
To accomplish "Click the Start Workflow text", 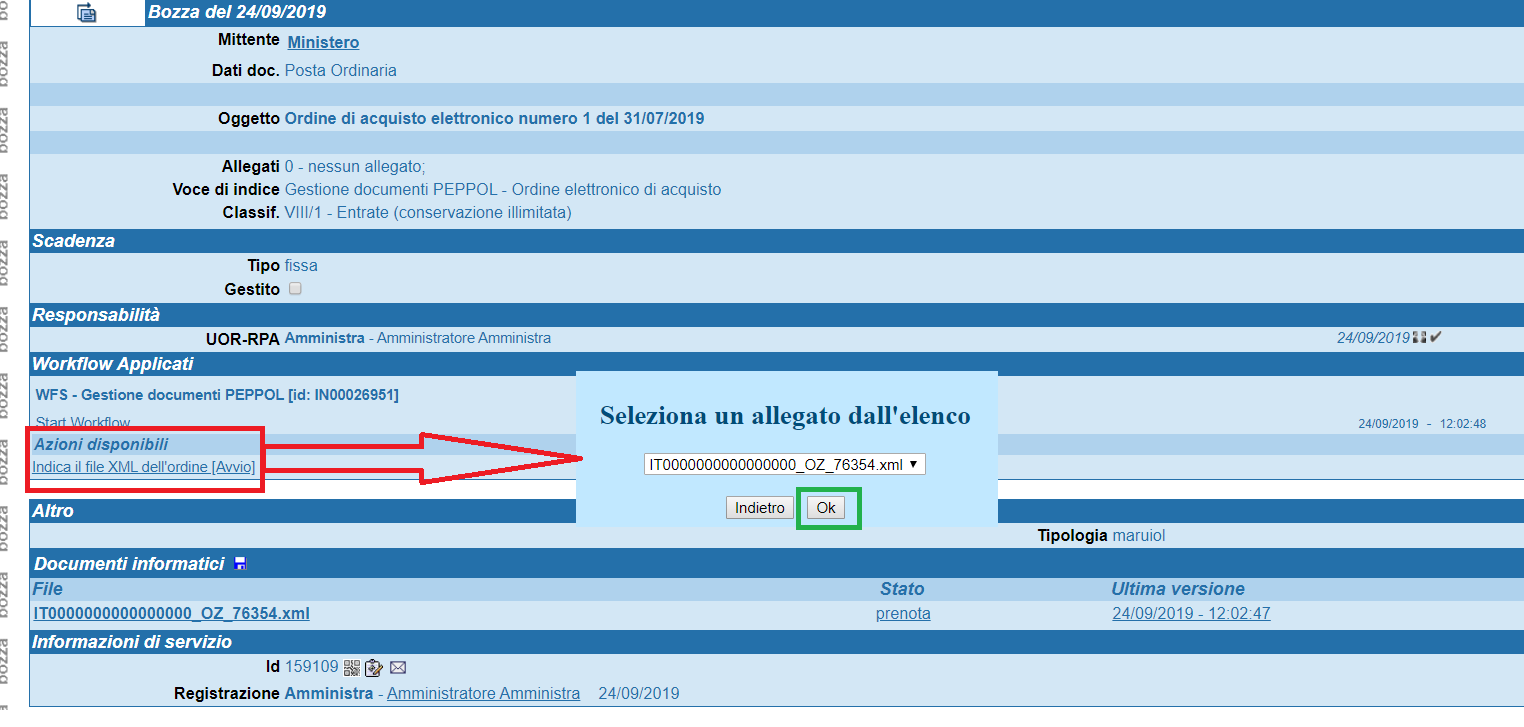I will tap(83, 423).
